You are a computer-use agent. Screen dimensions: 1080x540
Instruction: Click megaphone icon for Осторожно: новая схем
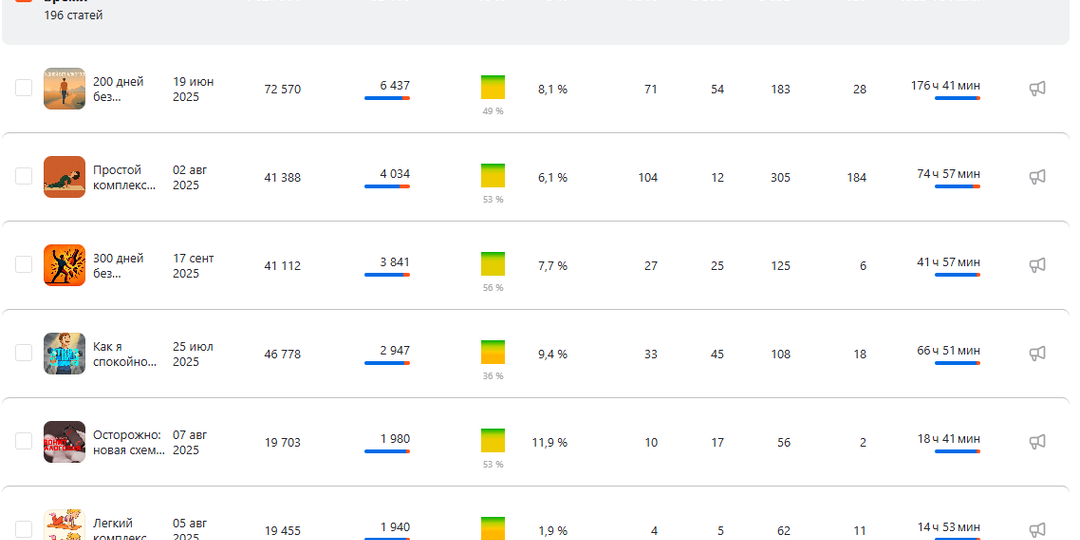[x=1037, y=442]
